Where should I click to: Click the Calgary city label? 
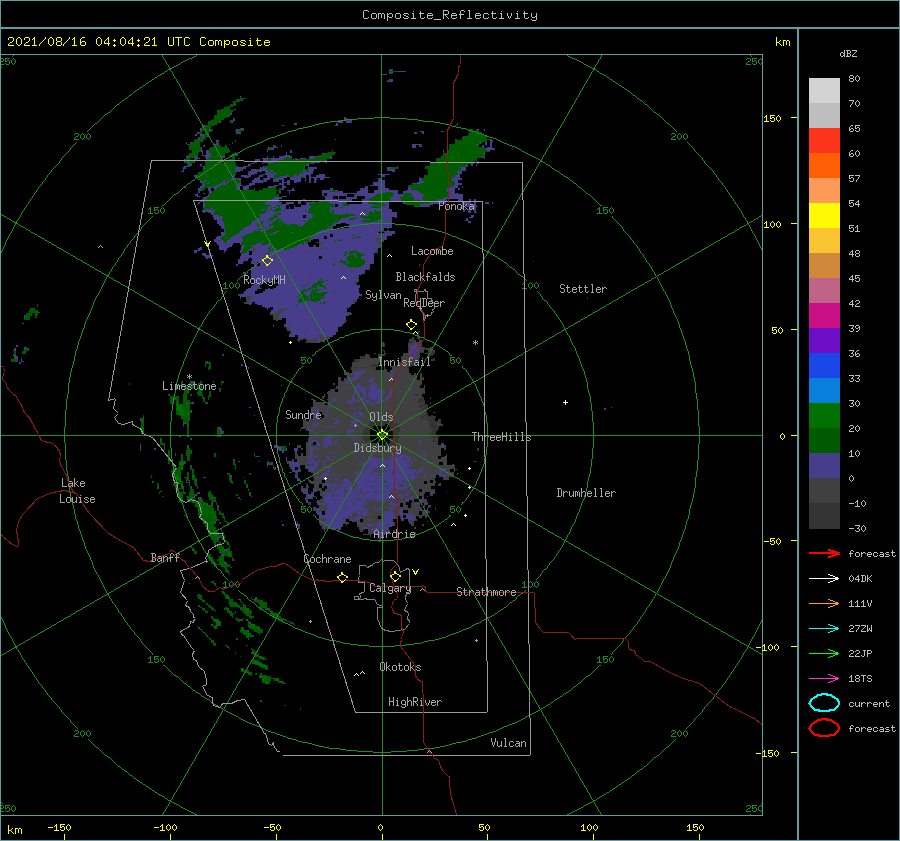pyautogui.click(x=390, y=588)
